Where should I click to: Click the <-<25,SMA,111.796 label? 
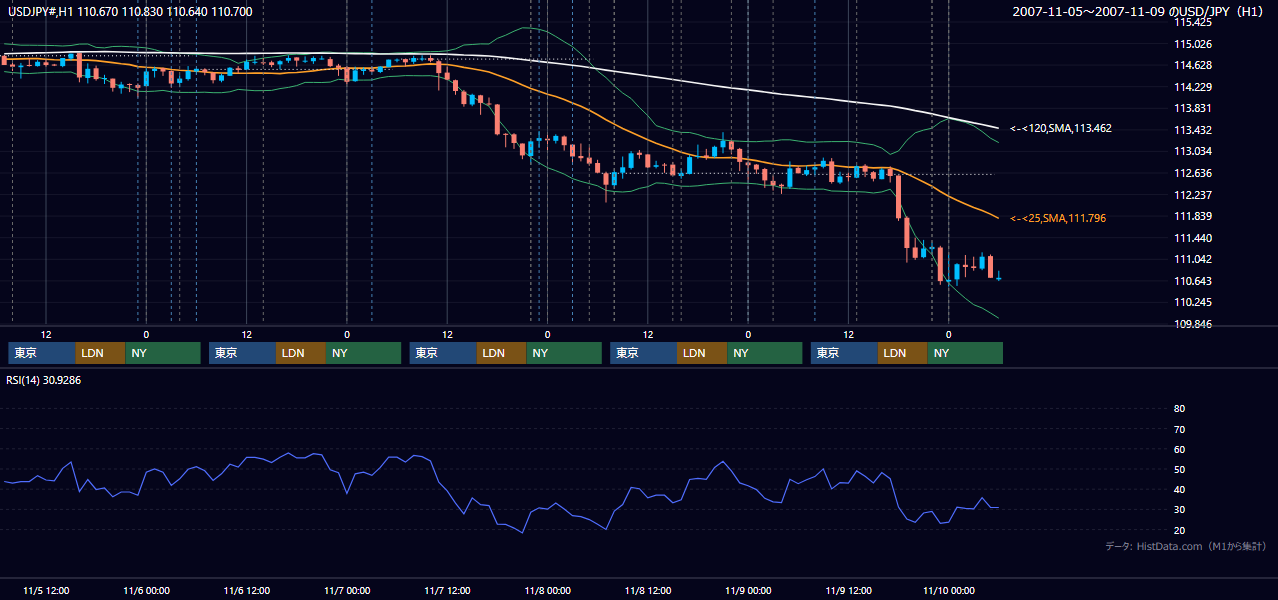click(x=1057, y=217)
